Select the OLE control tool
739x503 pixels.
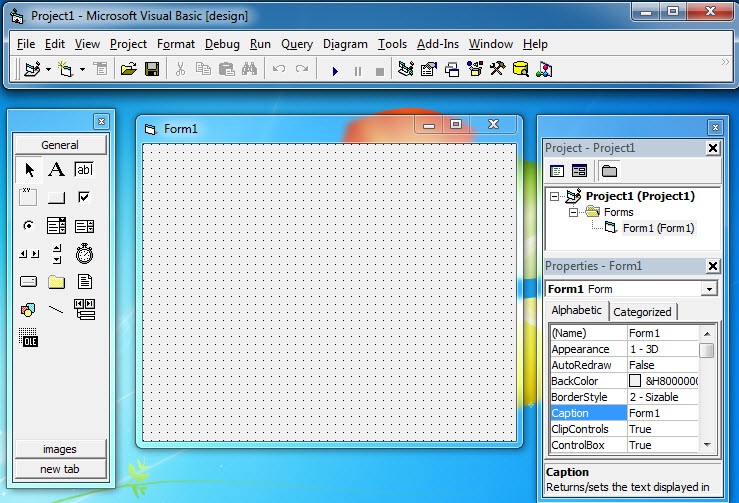[29, 338]
